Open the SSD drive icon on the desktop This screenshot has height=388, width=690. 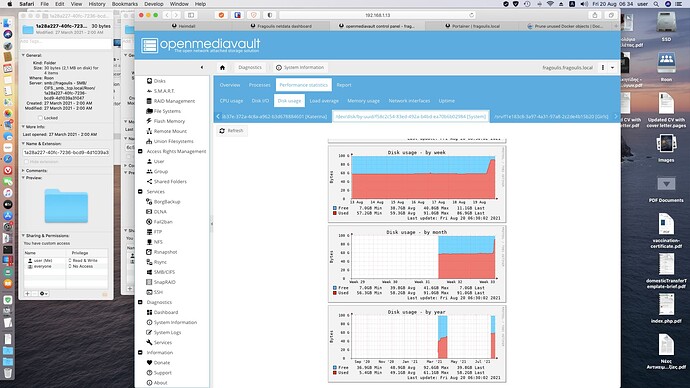tap(666, 22)
